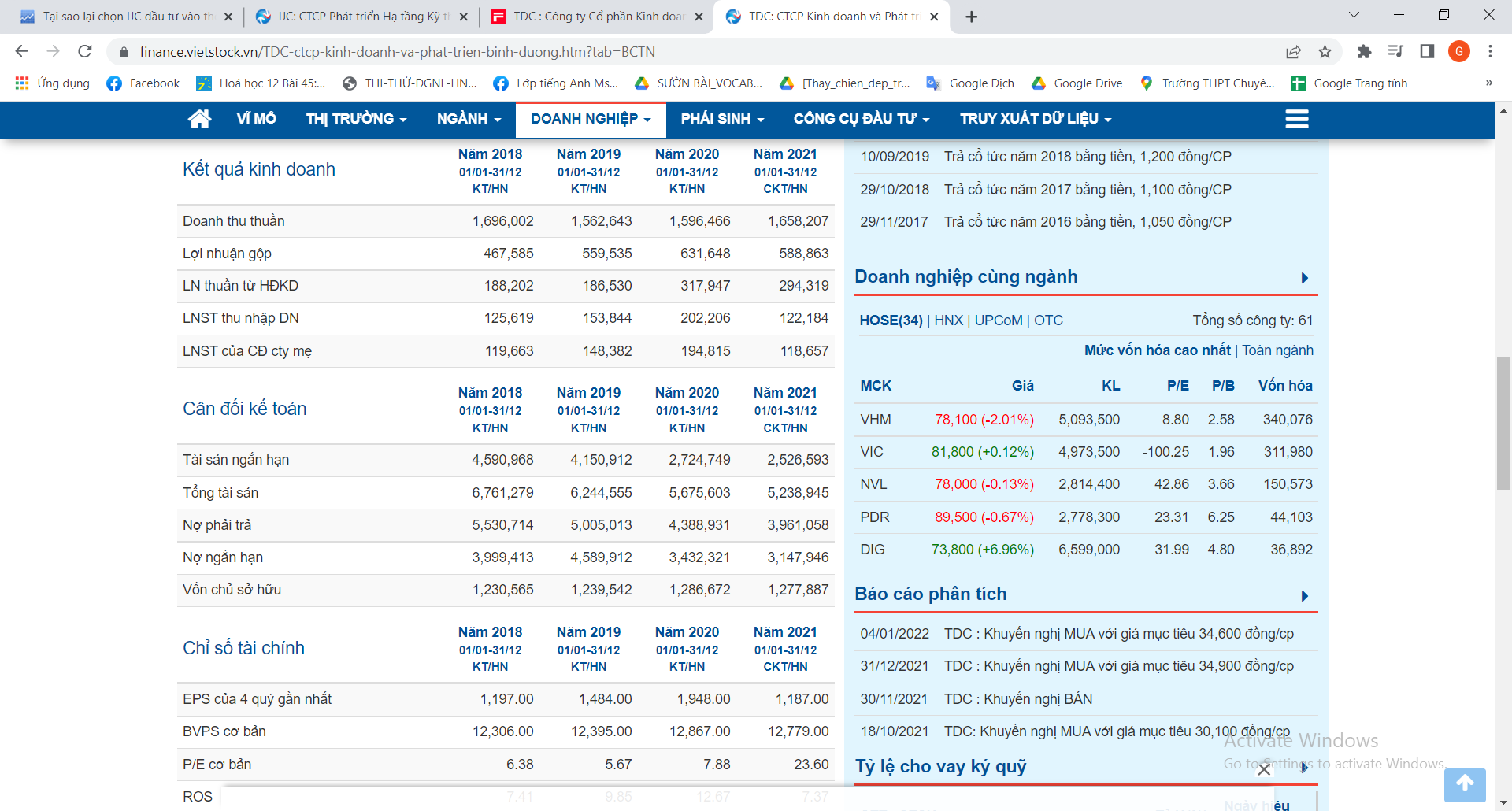
Task: Click Chỉ số tài chính heading
Action: point(243,648)
